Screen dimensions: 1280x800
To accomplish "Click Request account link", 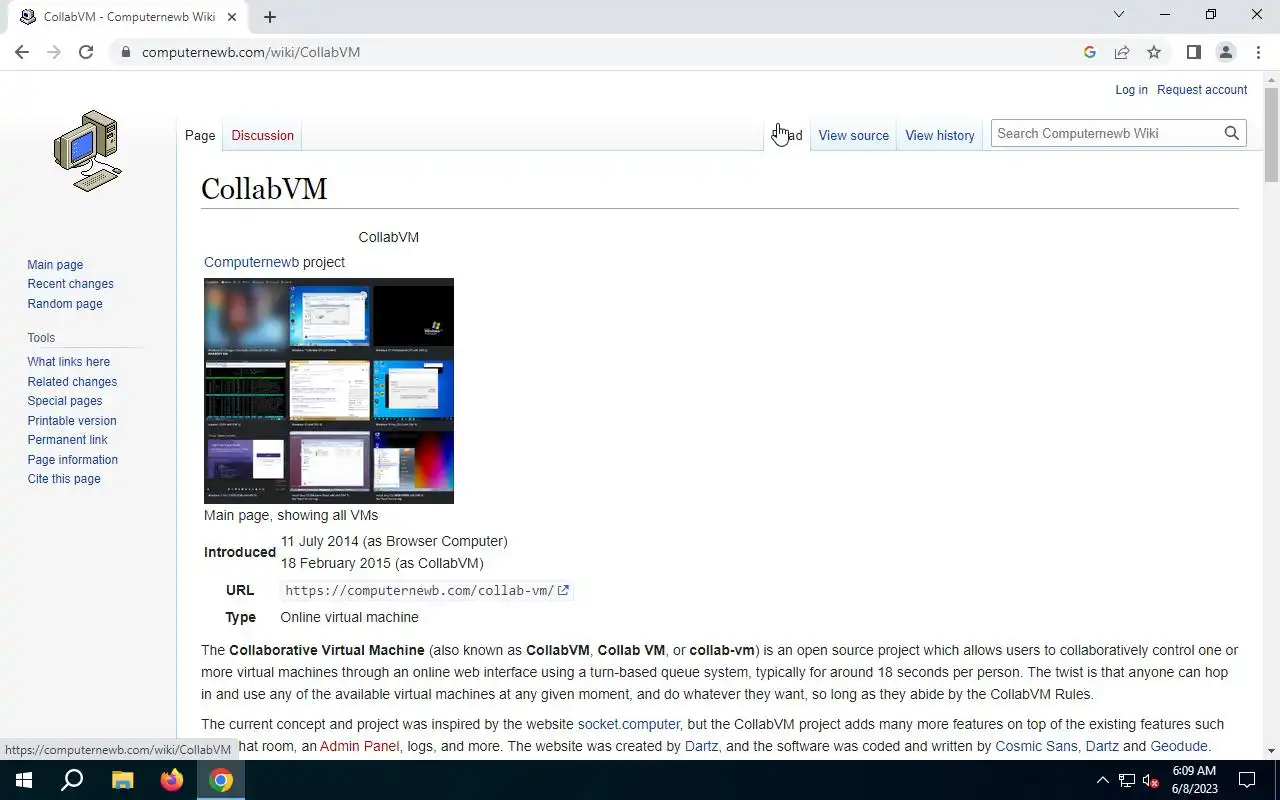I will [x=1202, y=90].
